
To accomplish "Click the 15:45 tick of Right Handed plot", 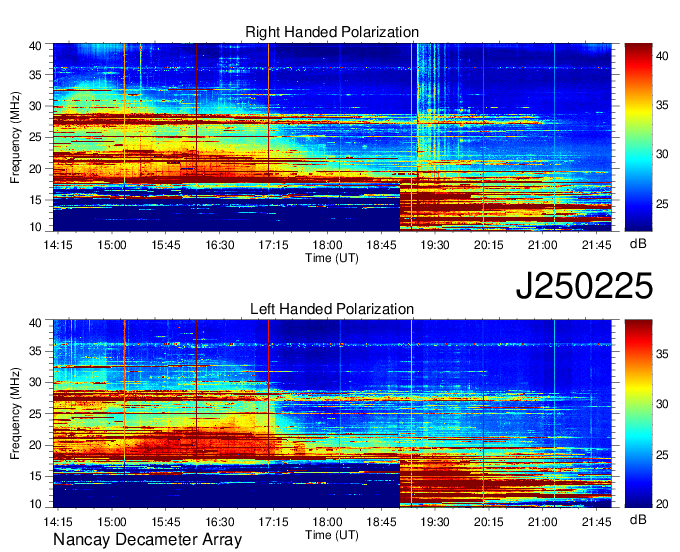I will [x=166, y=245].
